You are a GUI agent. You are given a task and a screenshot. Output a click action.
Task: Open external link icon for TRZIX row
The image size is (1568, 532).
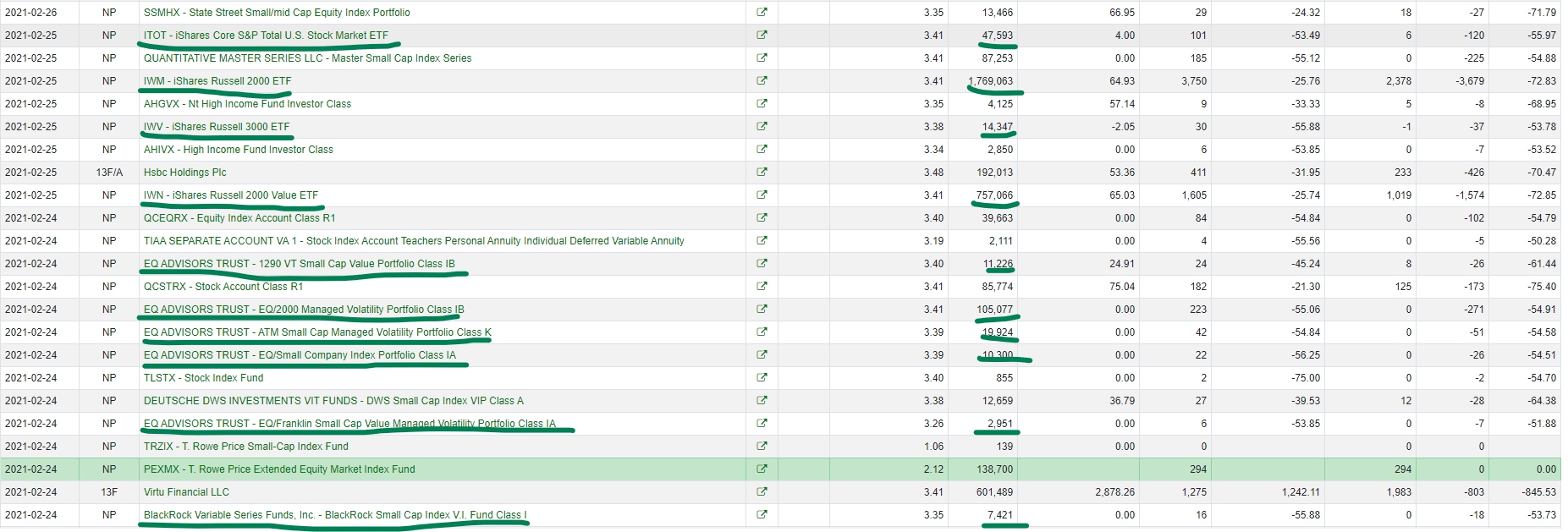coord(762,447)
